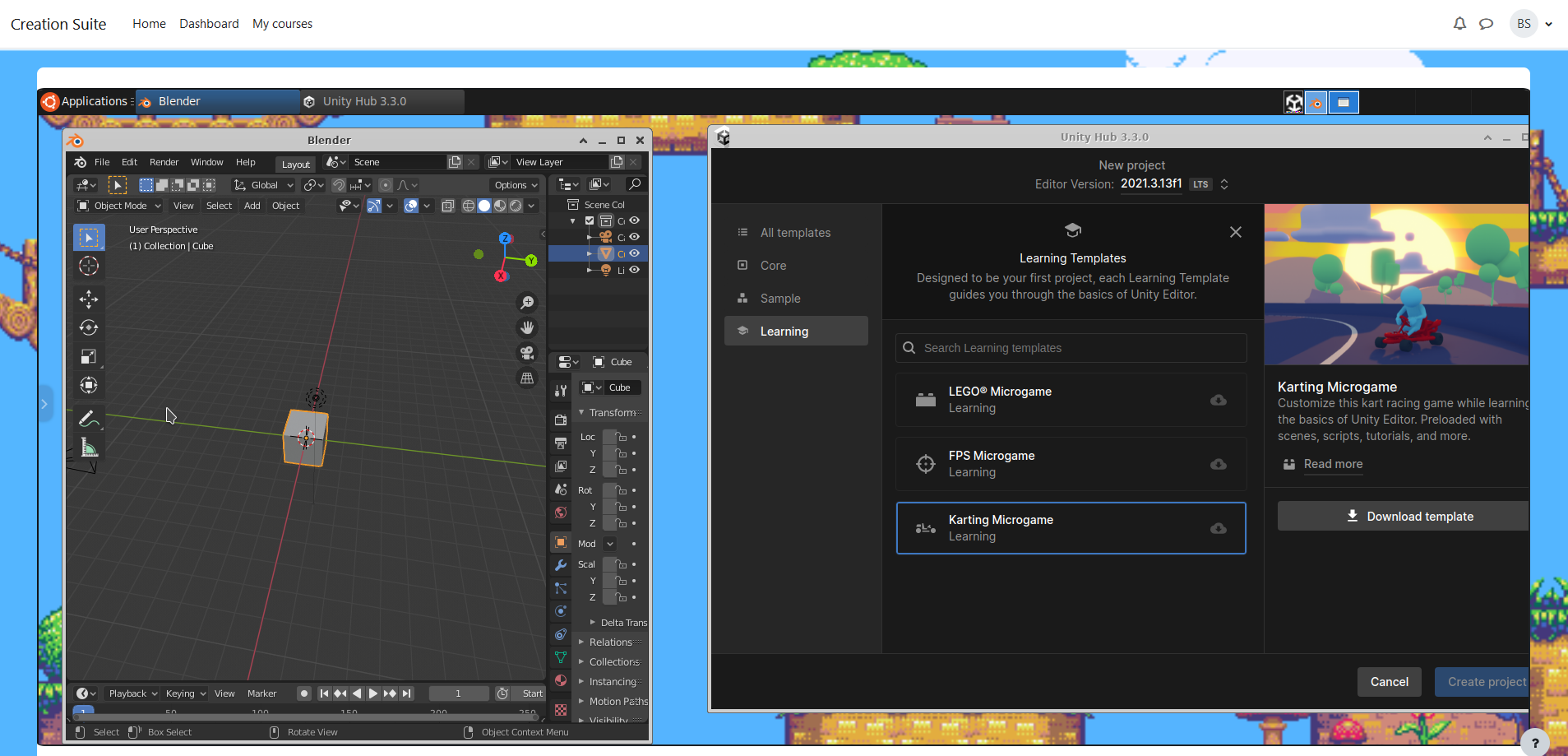
Task: Toggle snapping magnet in Blender header
Action: tap(339, 185)
